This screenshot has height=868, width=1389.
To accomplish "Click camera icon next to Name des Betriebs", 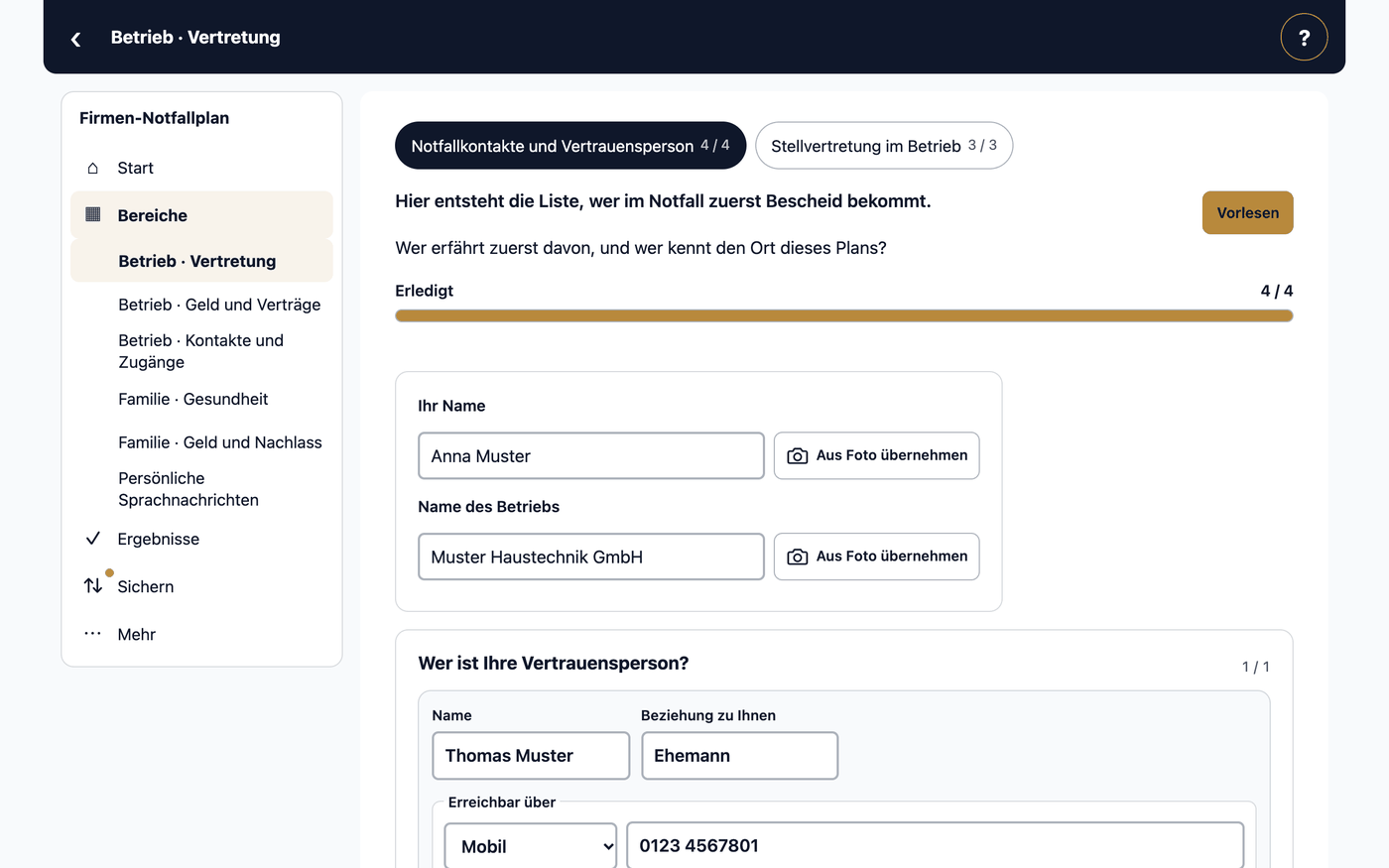I will [x=797, y=558].
